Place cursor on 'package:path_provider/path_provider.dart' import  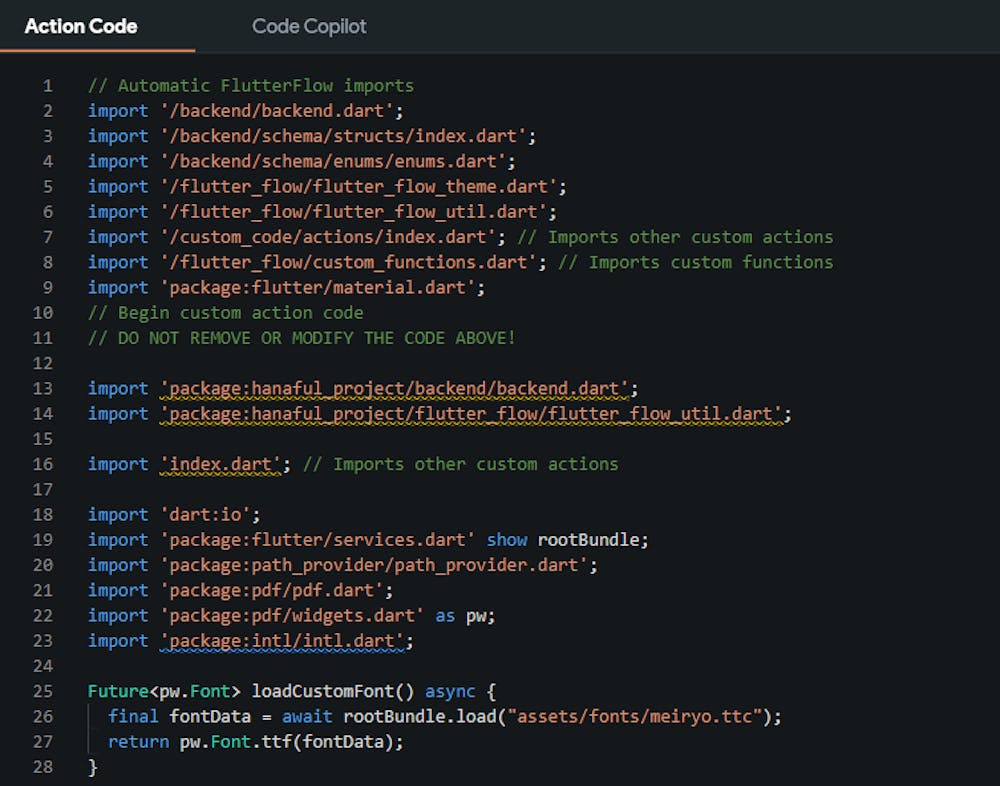pos(373,565)
